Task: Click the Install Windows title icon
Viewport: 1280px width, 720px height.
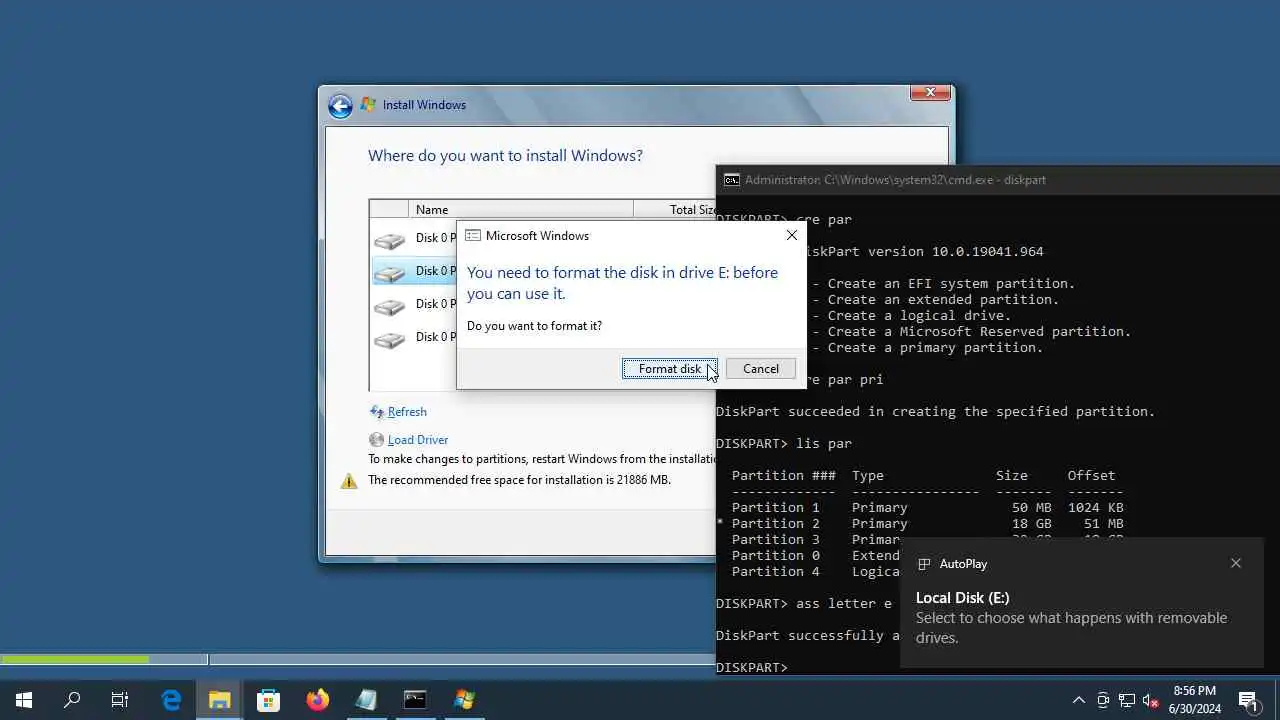Action: 369,105
